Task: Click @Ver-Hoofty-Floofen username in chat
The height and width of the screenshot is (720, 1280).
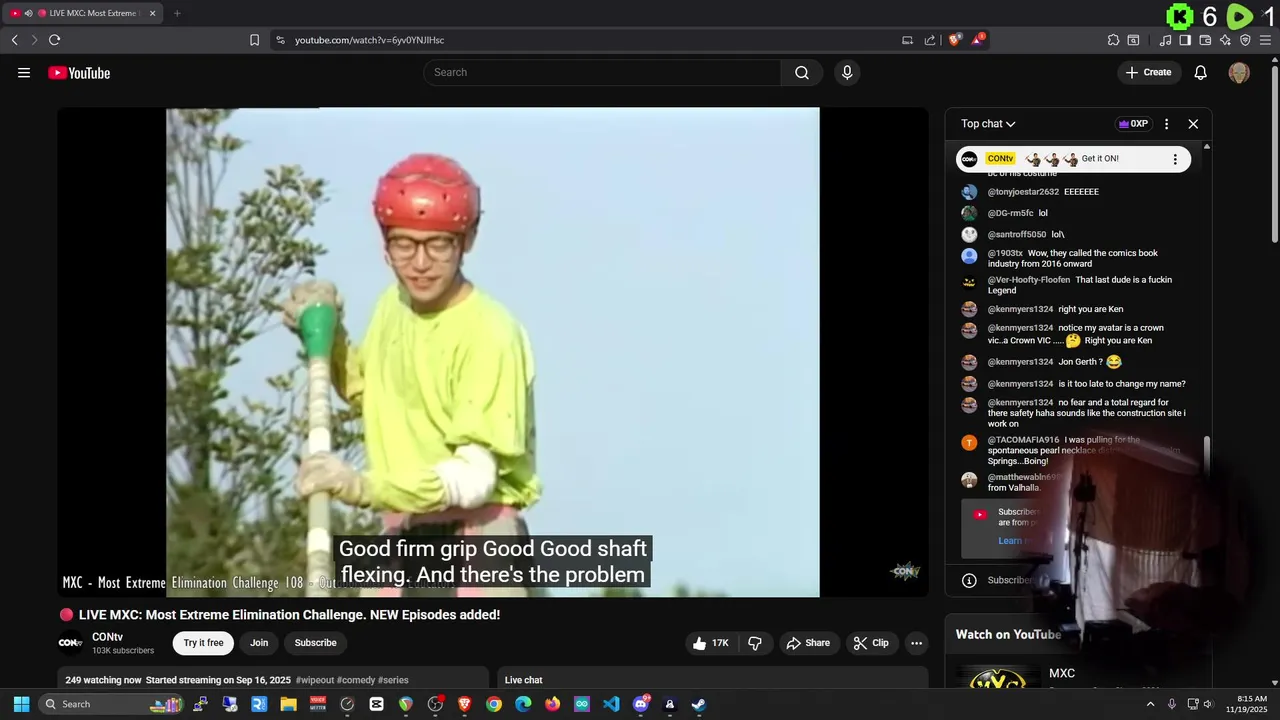Action: tap(1029, 280)
